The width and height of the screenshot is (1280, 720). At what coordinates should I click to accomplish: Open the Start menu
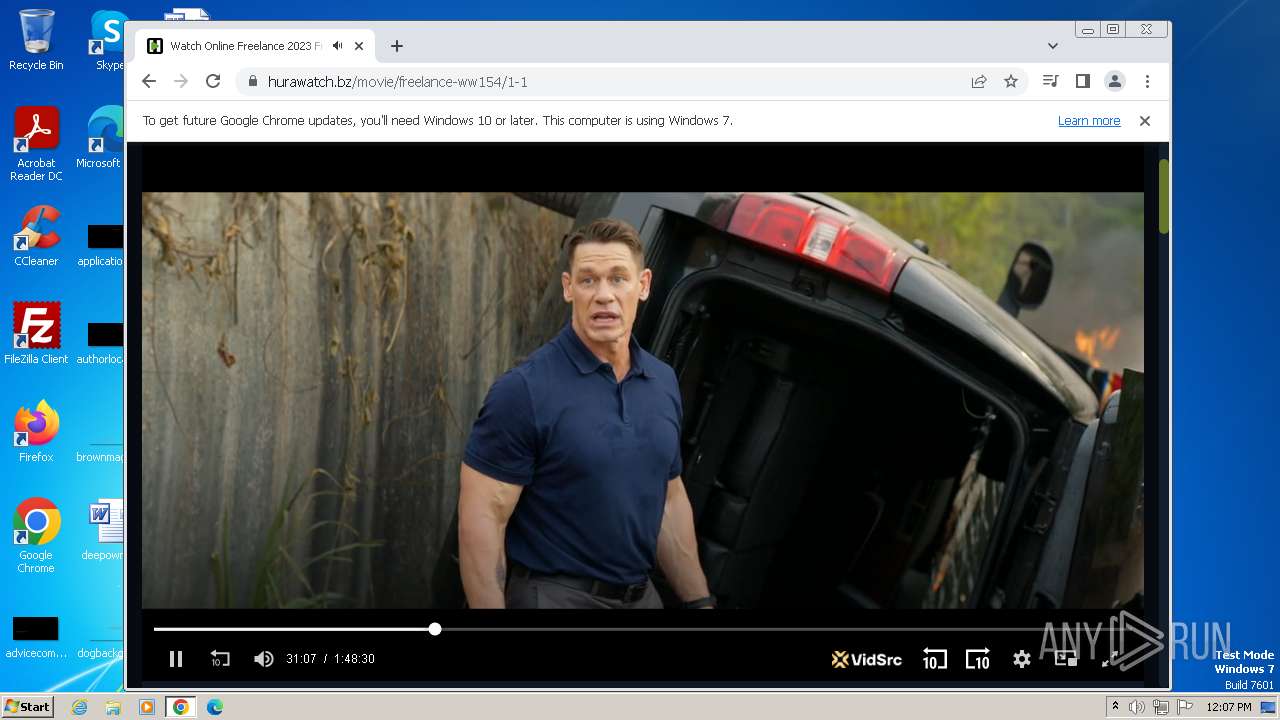point(27,707)
